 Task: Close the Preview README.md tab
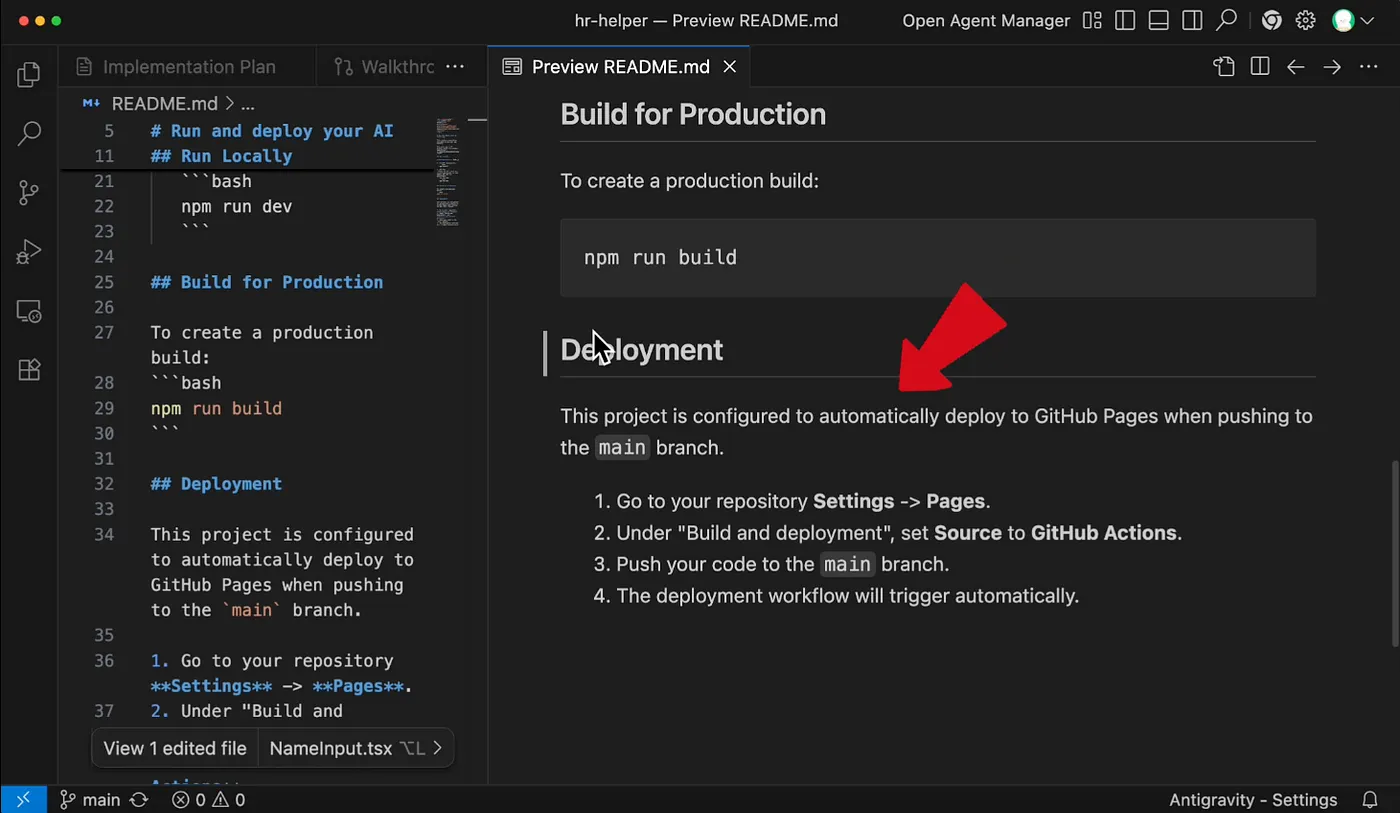[730, 67]
